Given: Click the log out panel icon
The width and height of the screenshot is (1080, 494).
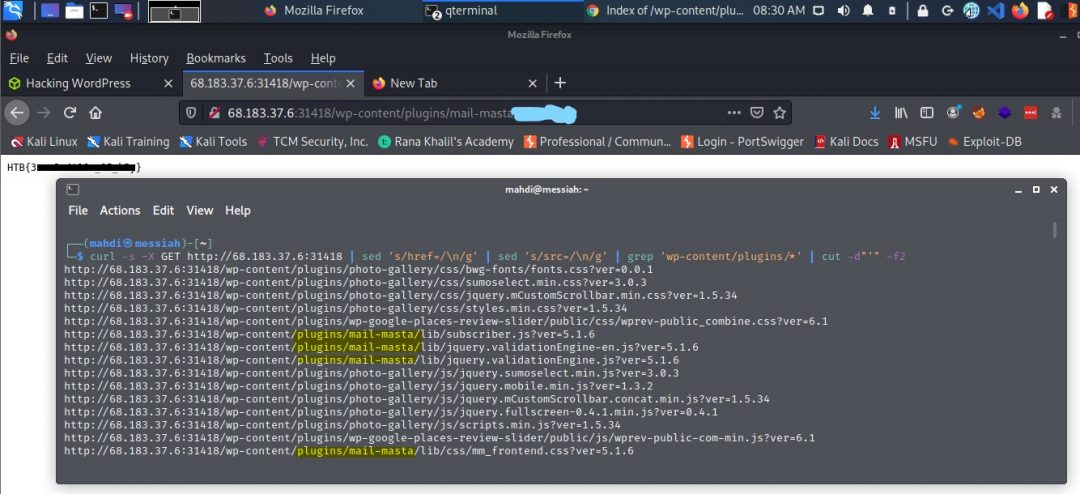Looking at the screenshot, I should [947, 10].
